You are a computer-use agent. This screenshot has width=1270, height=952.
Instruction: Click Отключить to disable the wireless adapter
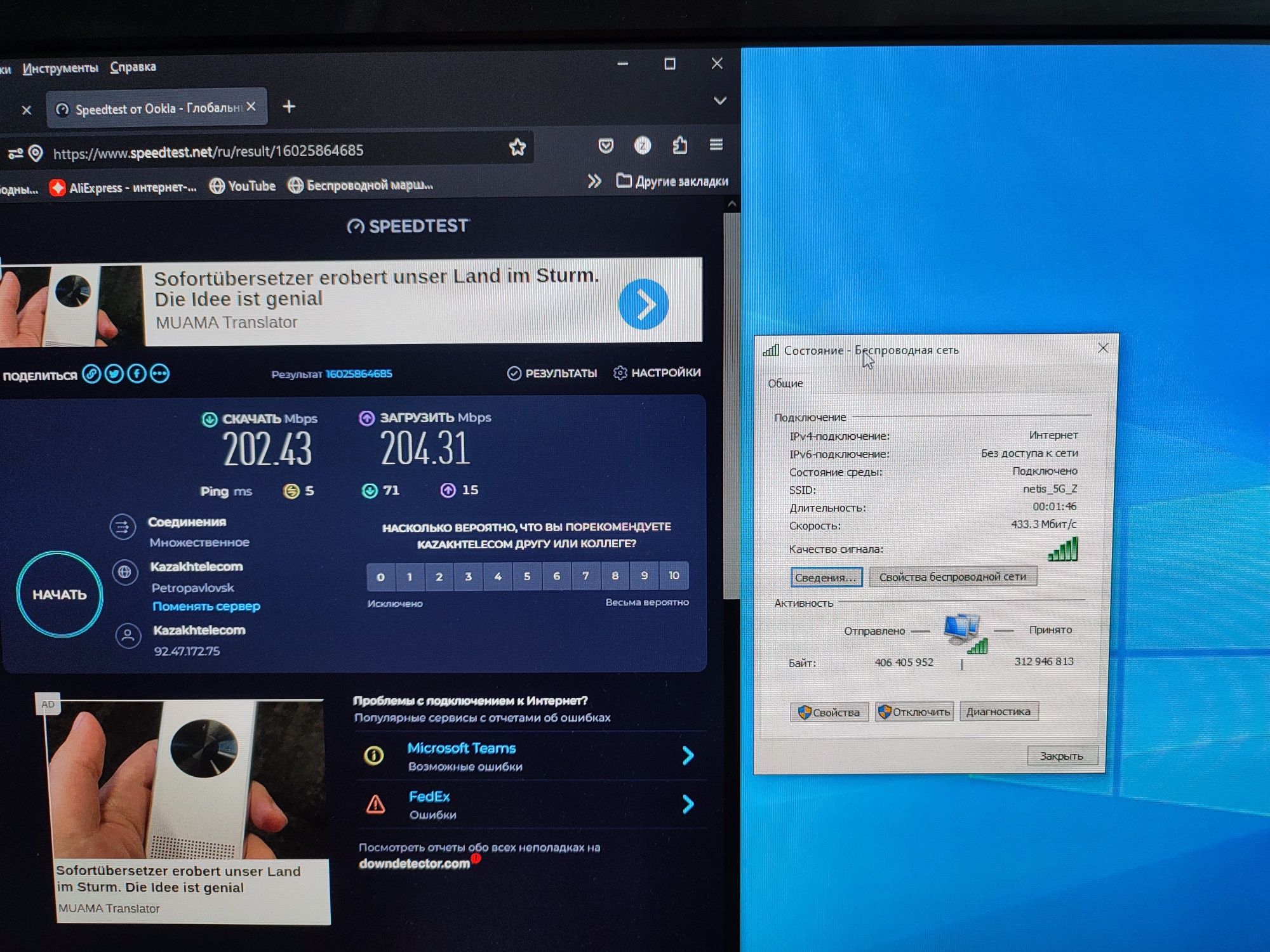(x=914, y=711)
